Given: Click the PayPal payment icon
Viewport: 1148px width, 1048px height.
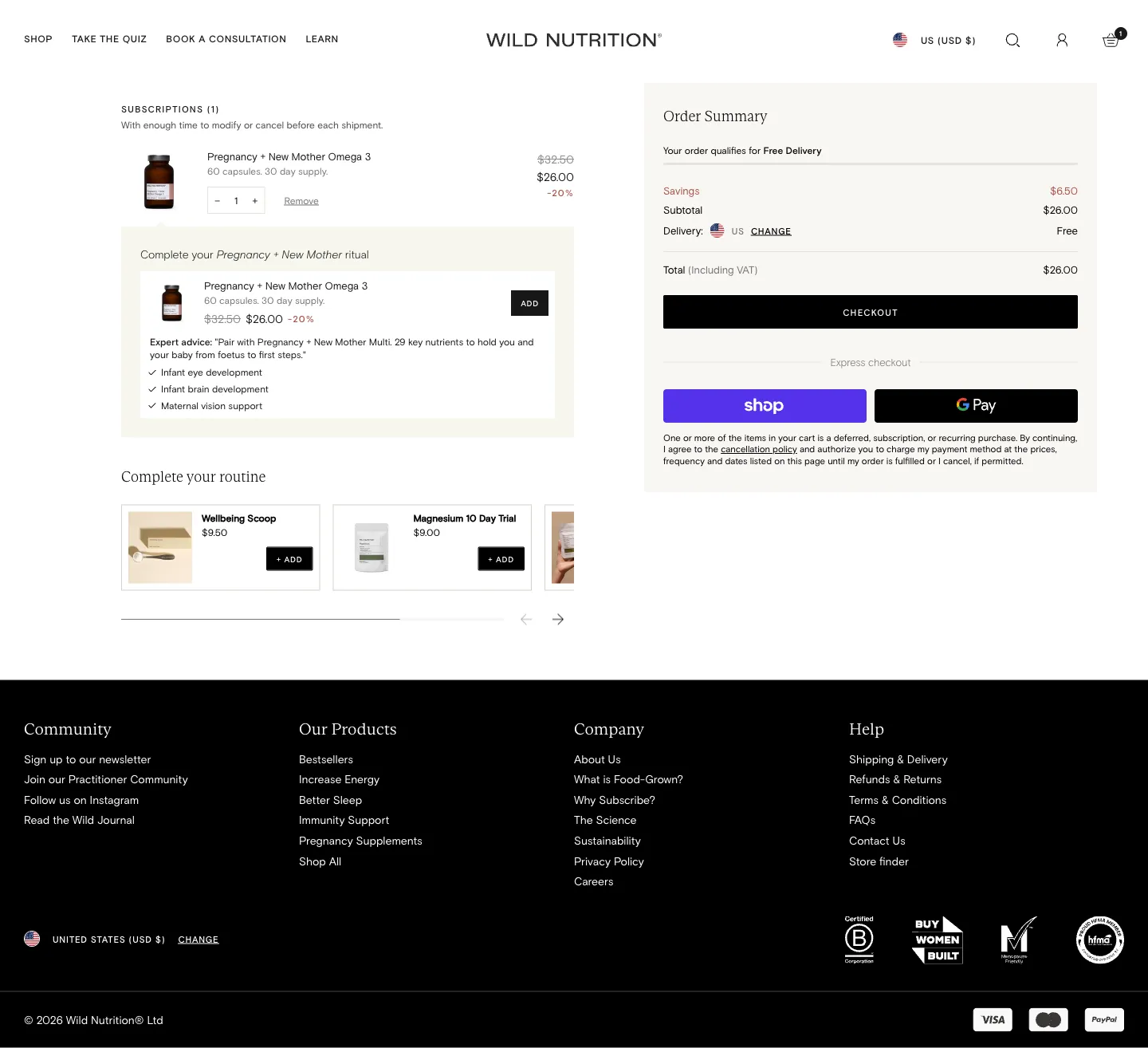Looking at the screenshot, I should coord(1104,1019).
